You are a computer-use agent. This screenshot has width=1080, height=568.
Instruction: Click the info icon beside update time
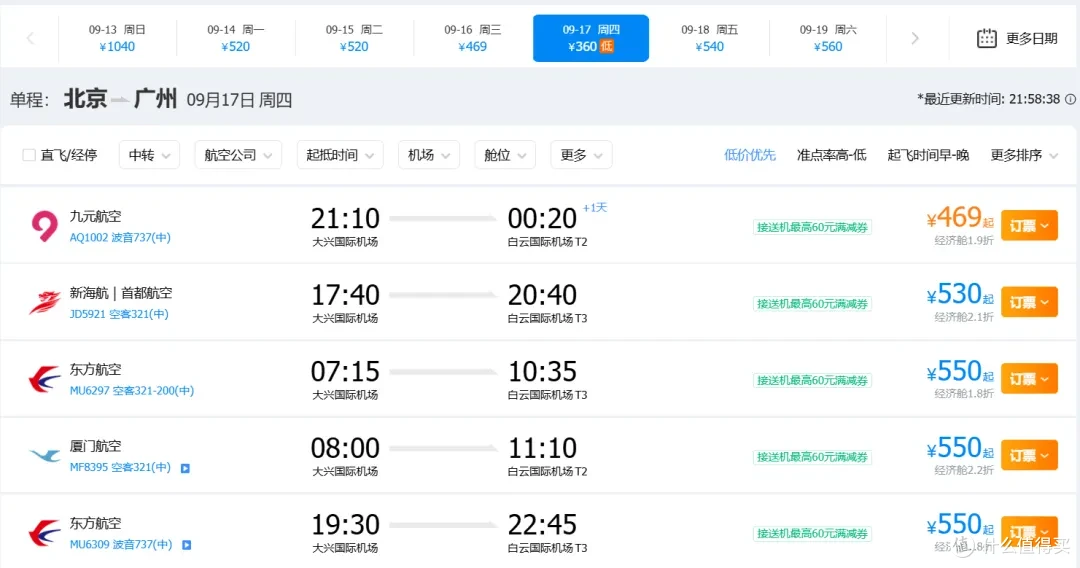(1070, 99)
